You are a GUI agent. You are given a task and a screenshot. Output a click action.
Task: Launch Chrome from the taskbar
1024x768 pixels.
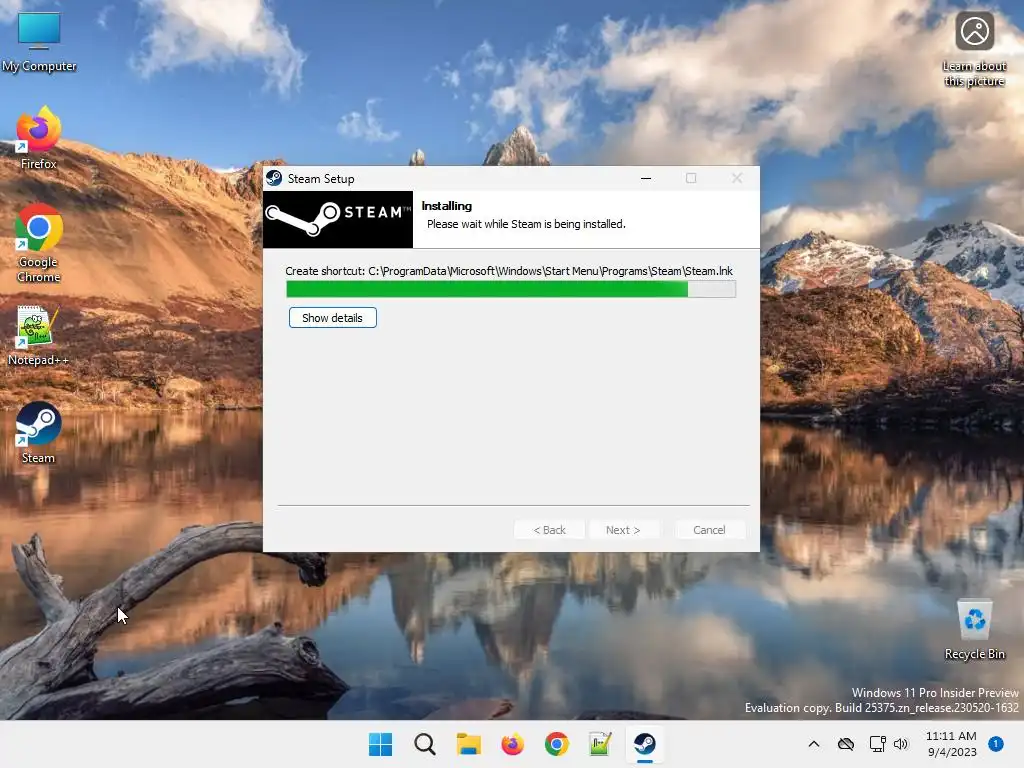(556, 744)
